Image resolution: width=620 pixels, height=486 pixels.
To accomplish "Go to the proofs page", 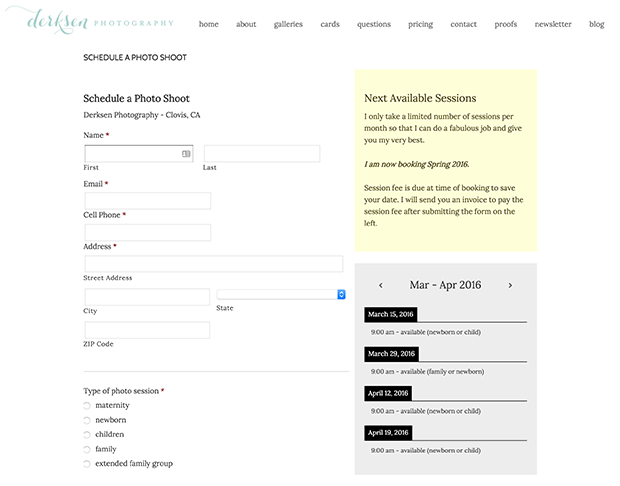I will [x=505, y=24].
